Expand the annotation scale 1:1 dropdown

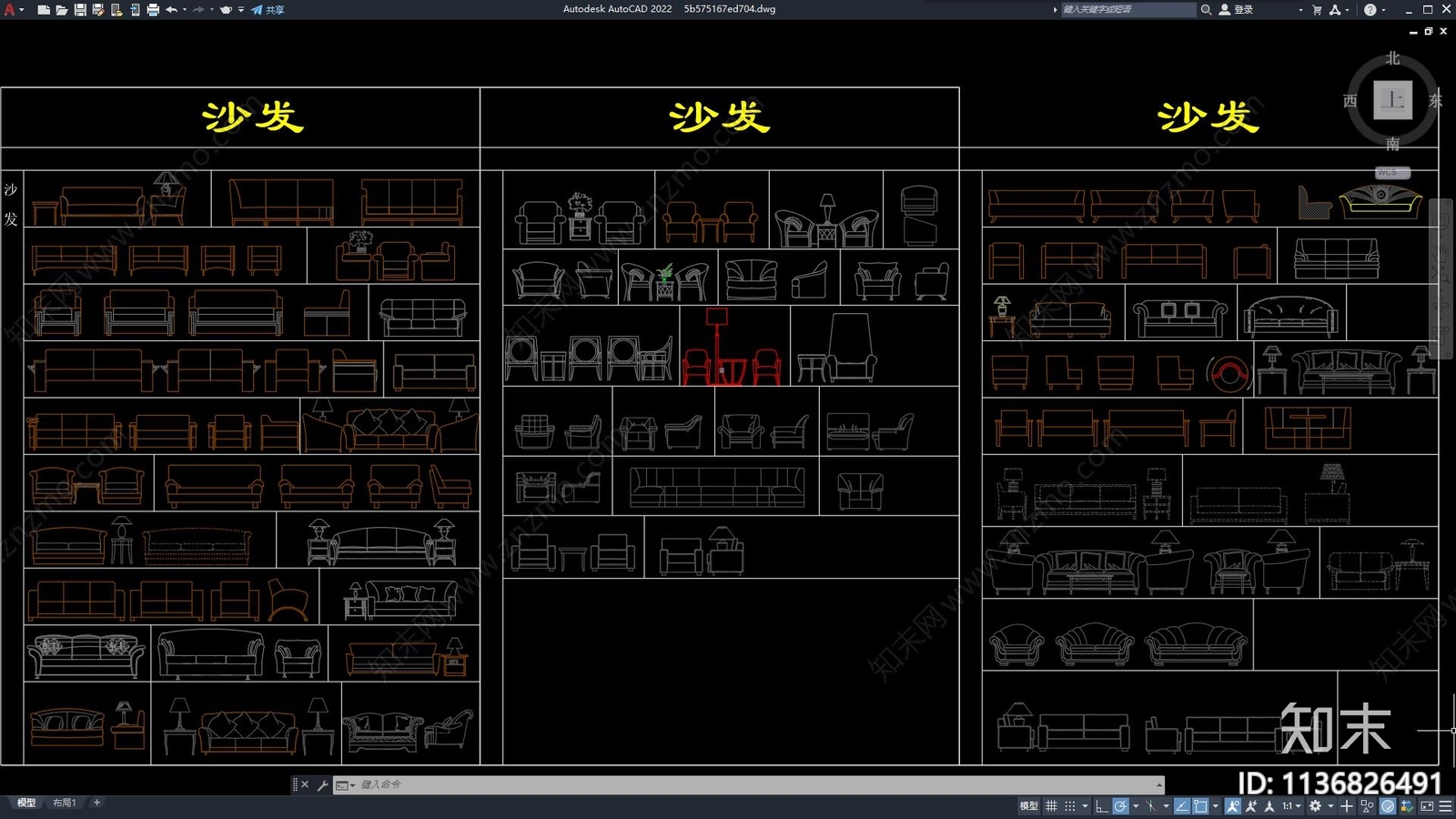click(1299, 805)
